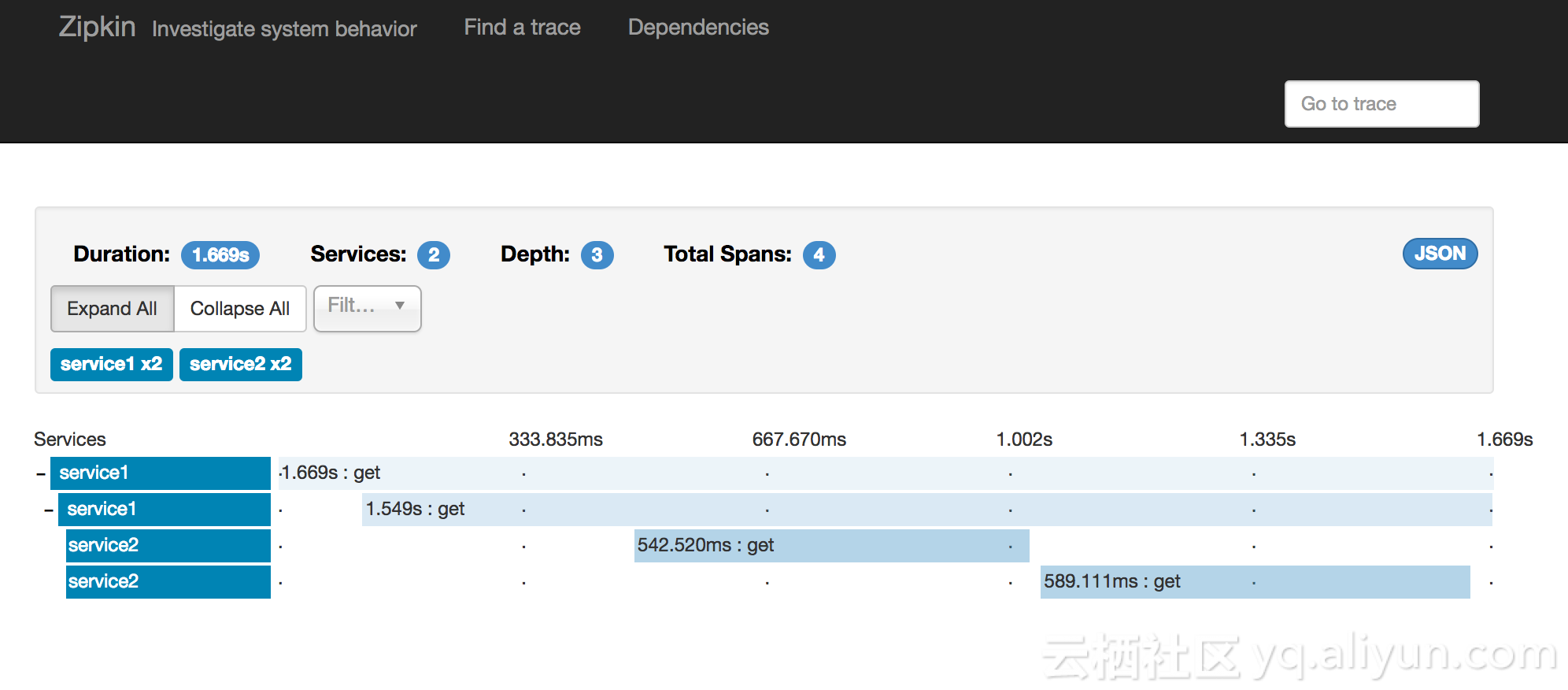Toggle the service2 x2 filter tag
The height and width of the screenshot is (690, 1568).
click(240, 364)
